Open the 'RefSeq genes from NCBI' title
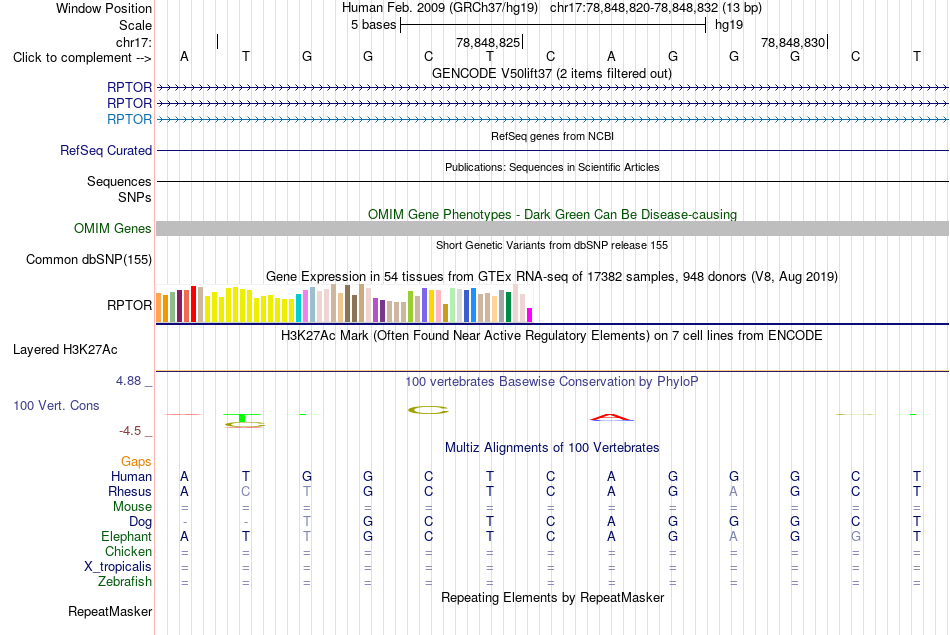 click(x=552, y=136)
